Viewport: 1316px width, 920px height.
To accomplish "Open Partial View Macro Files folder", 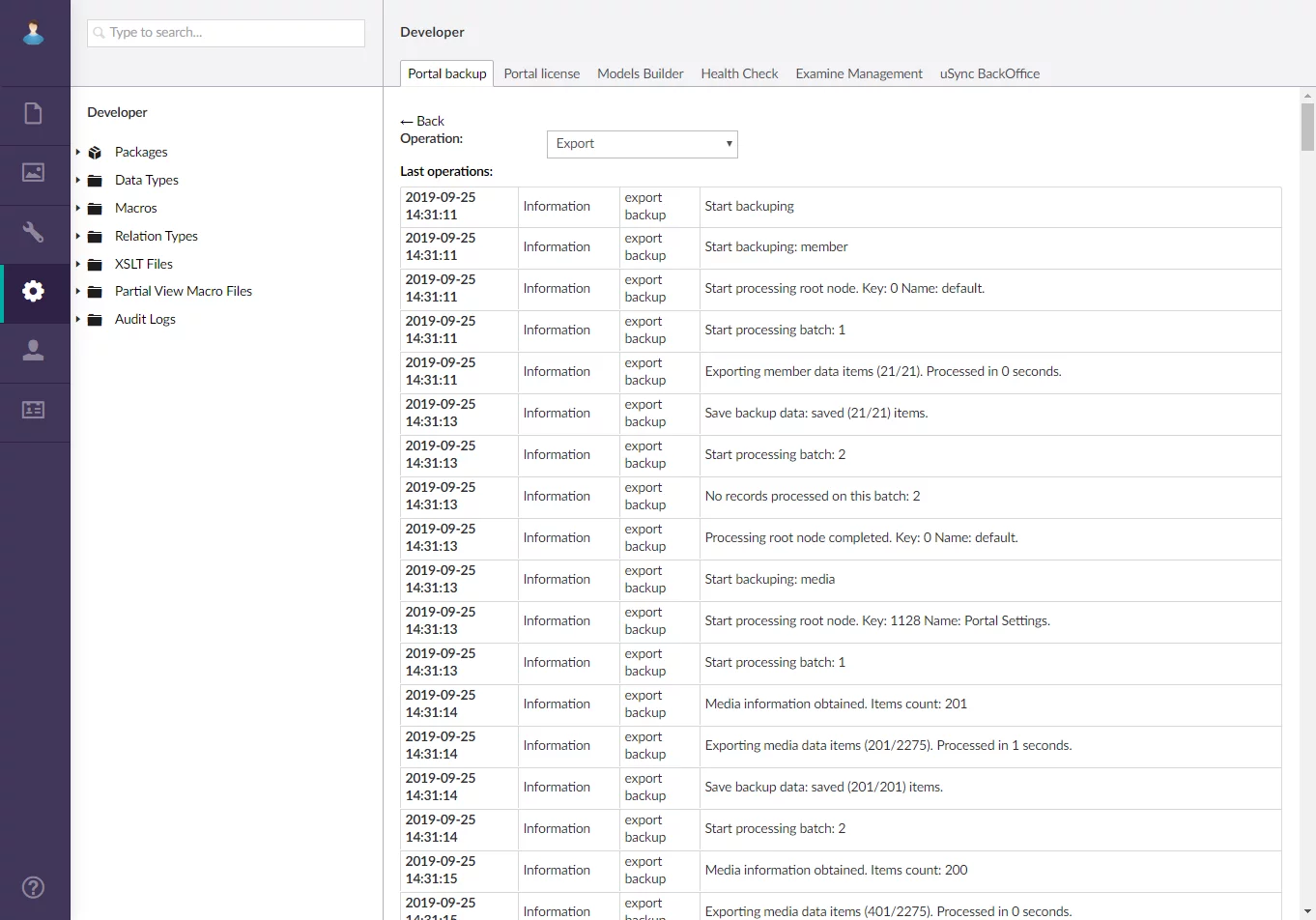I will pos(183,291).
